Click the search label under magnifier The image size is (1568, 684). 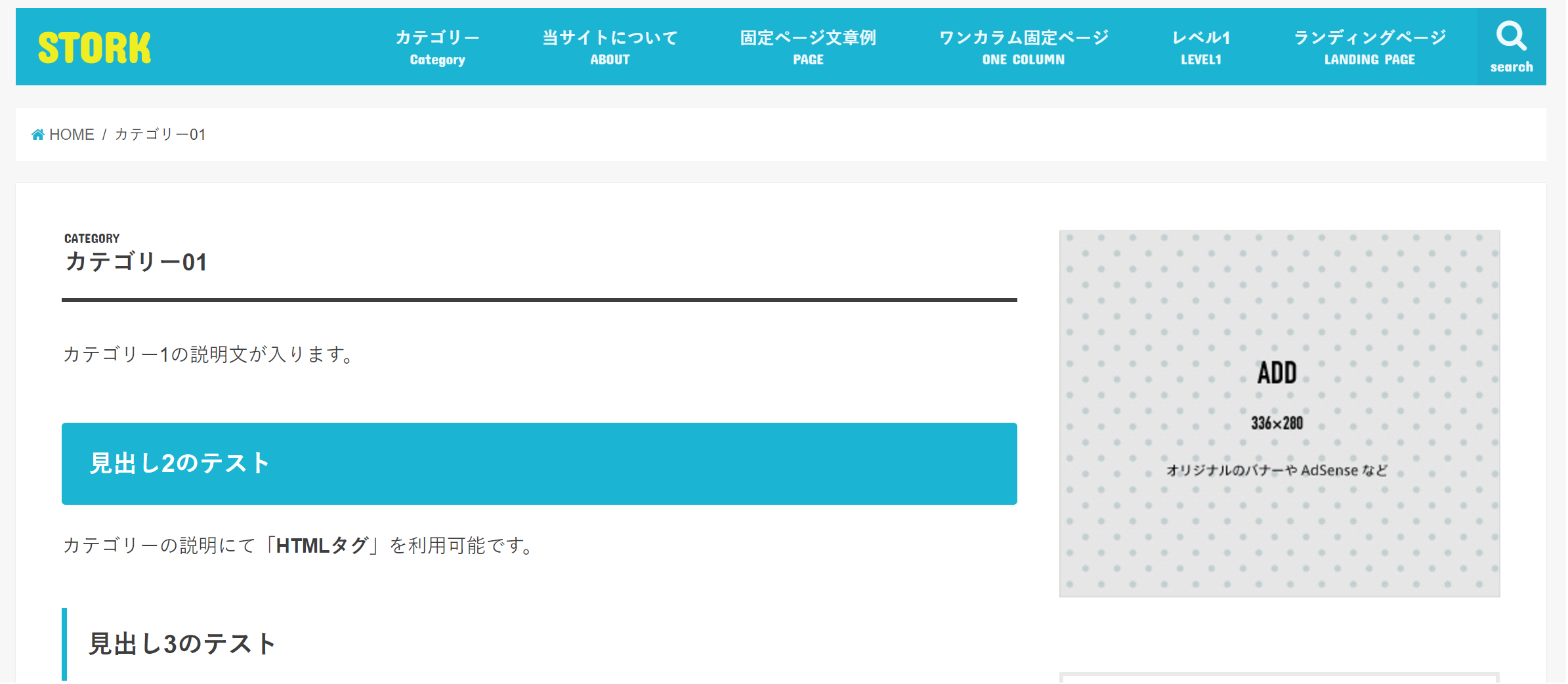(1512, 67)
